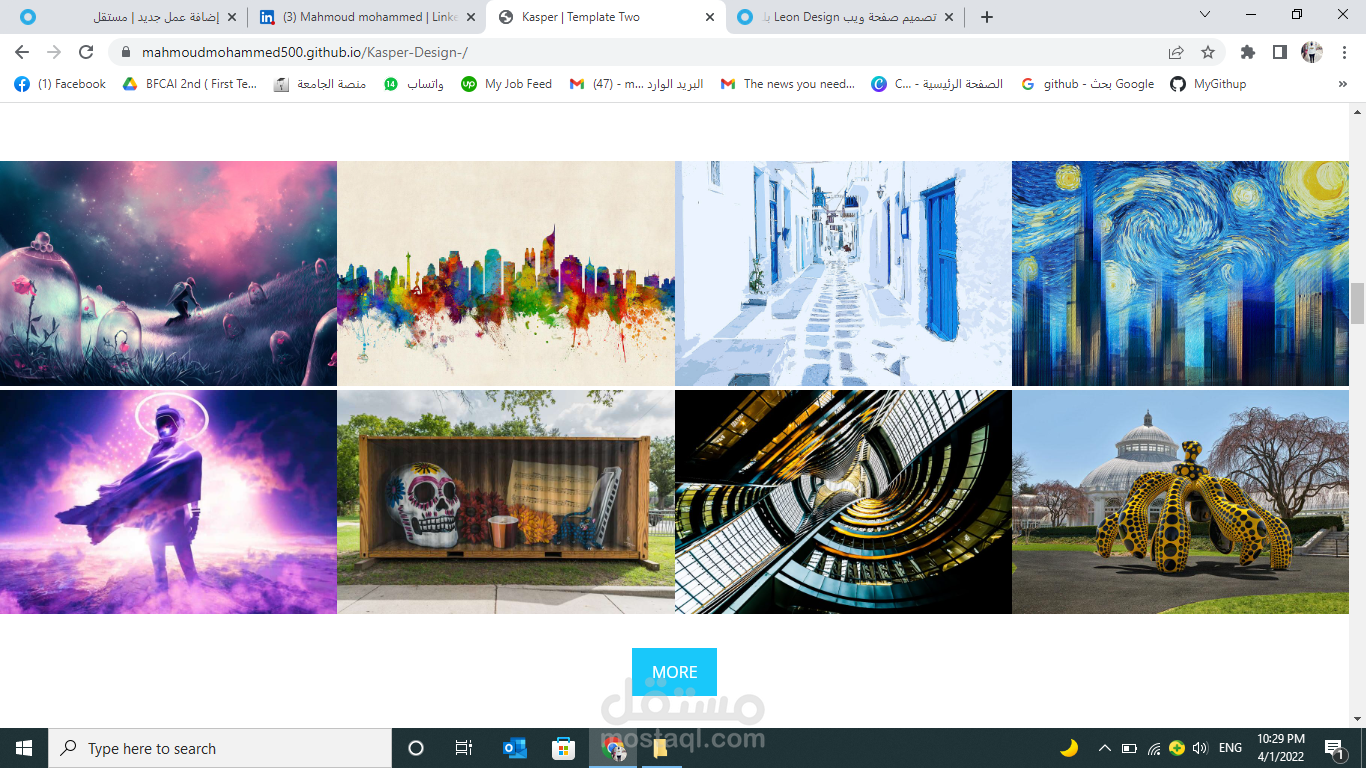Select the Kasper Template Two tab
This screenshot has height=768, width=1366.
(606, 17)
